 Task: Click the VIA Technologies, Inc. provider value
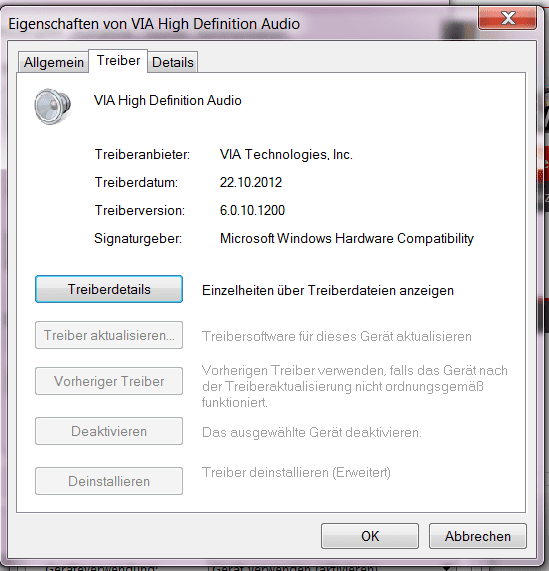coord(286,154)
